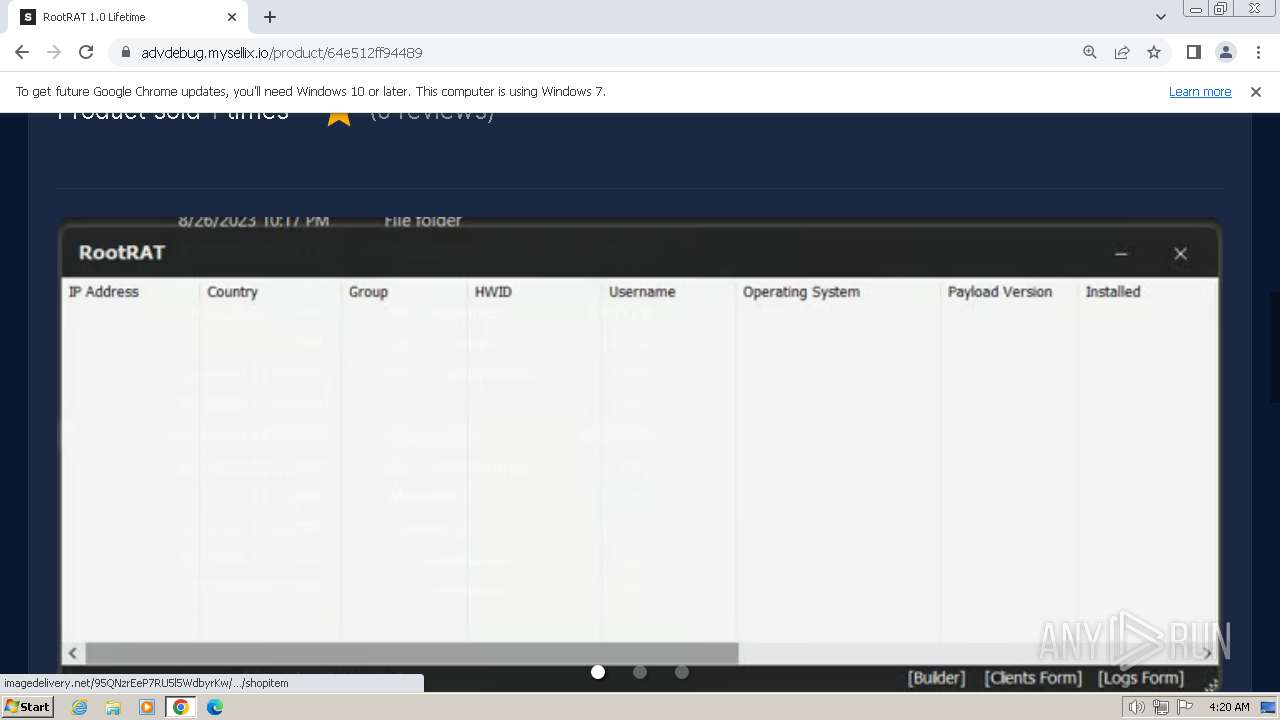Click the Username column header
Image resolution: width=1280 pixels, height=720 pixels.
(x=642, y=292)
